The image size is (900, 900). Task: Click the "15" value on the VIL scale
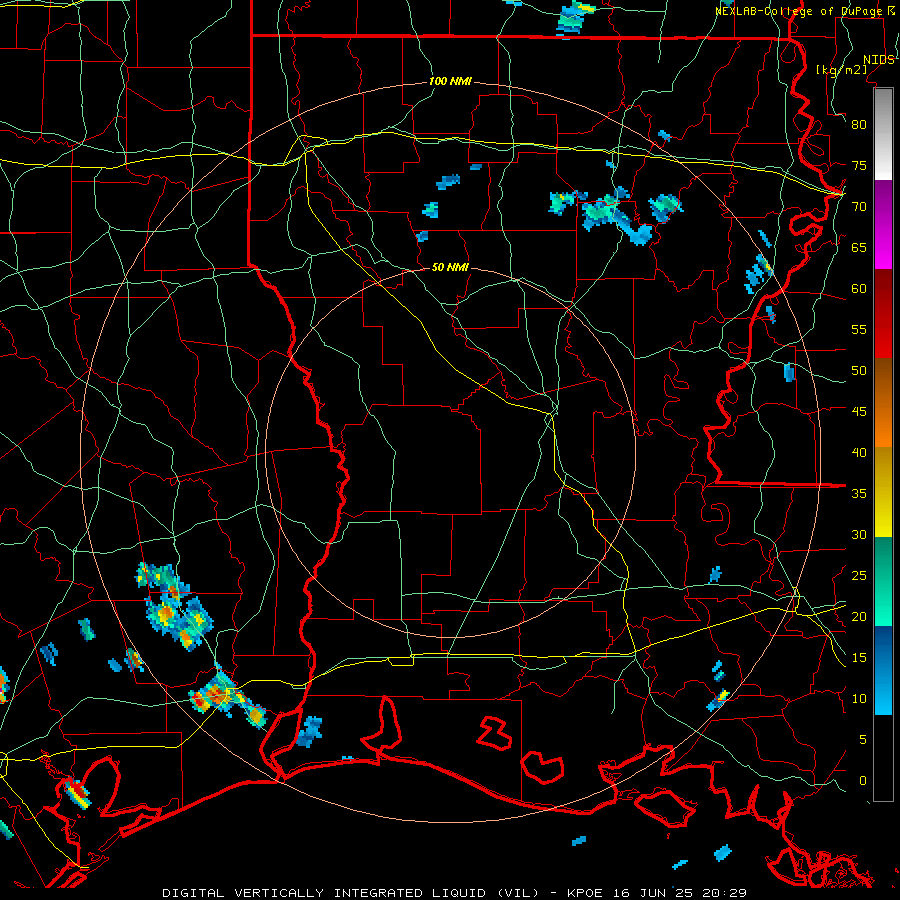click(x=859, y=658)
